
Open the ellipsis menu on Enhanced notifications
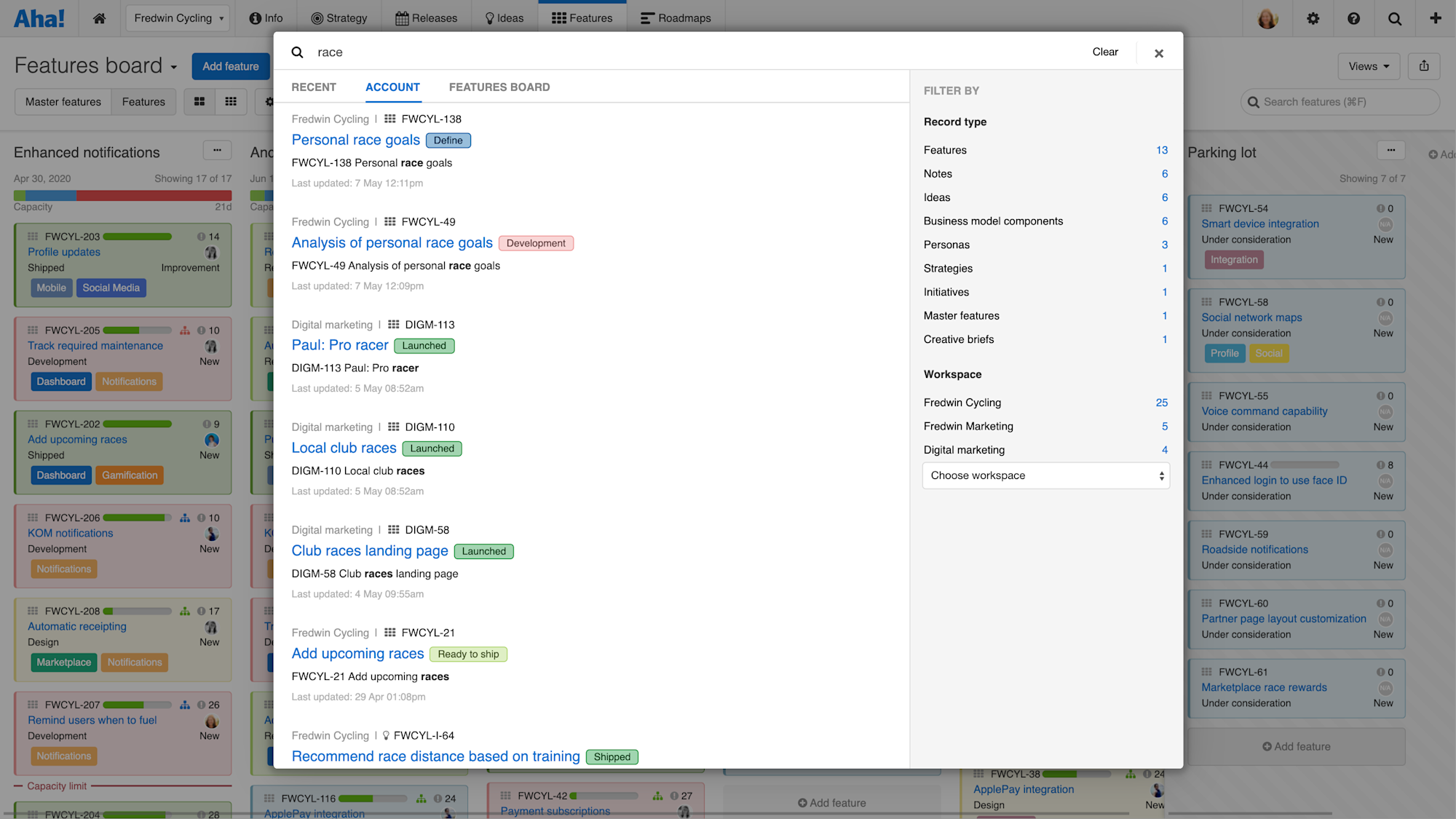[x=217, y=151]
